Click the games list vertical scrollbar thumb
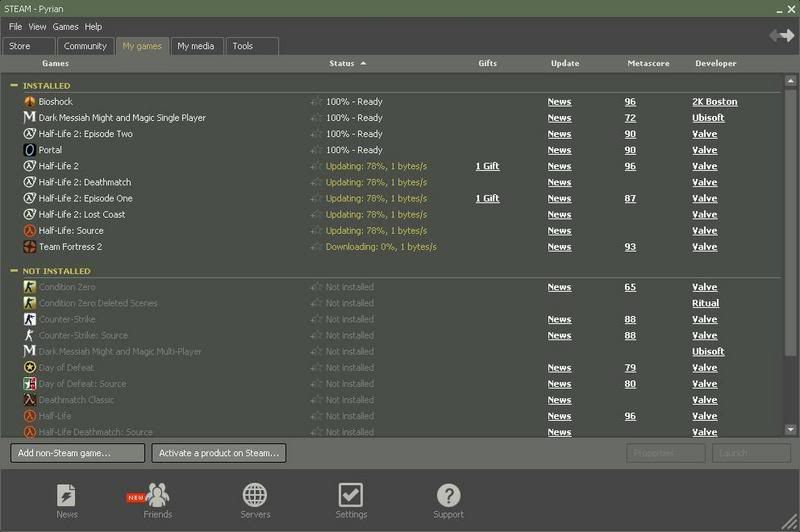The width and height of the screenshot is (800, 532). coord(790,222)
